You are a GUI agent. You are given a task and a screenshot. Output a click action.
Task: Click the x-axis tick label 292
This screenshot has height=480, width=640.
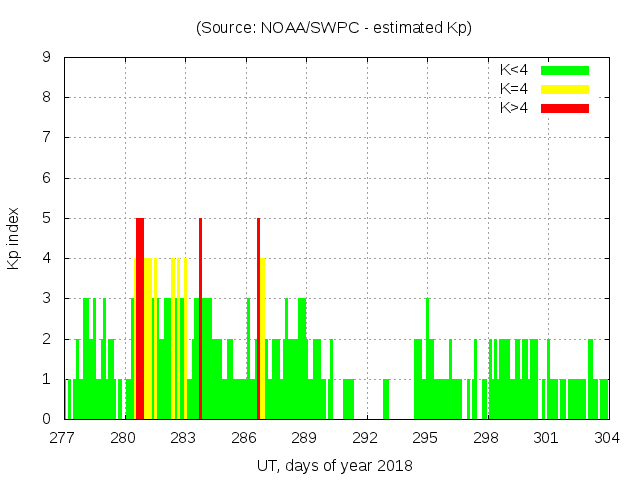tap(366, 438)
